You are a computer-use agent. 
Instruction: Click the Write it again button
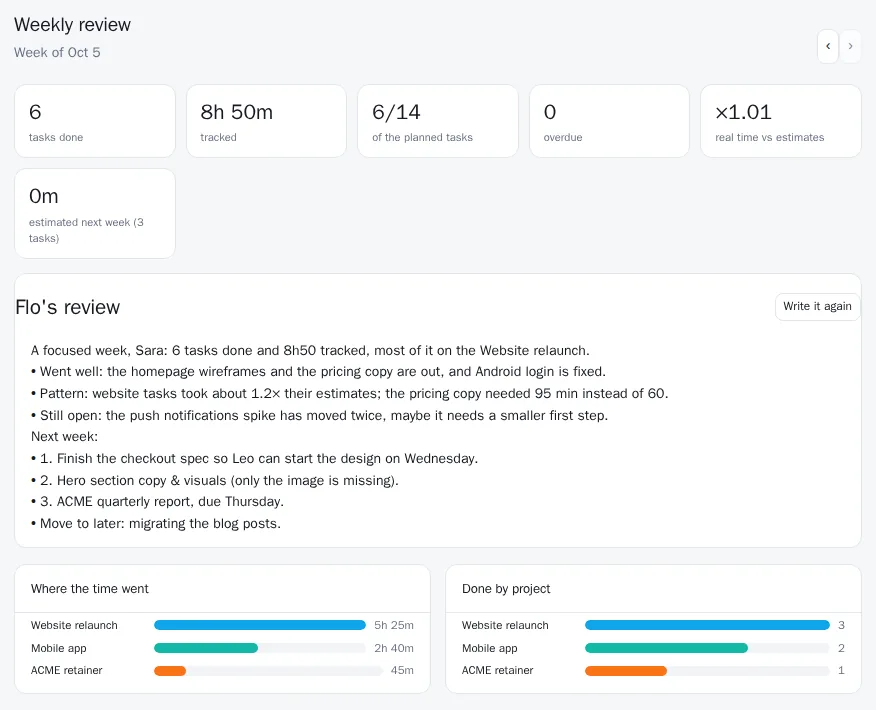pyautogui.click(x=817, y=307)
